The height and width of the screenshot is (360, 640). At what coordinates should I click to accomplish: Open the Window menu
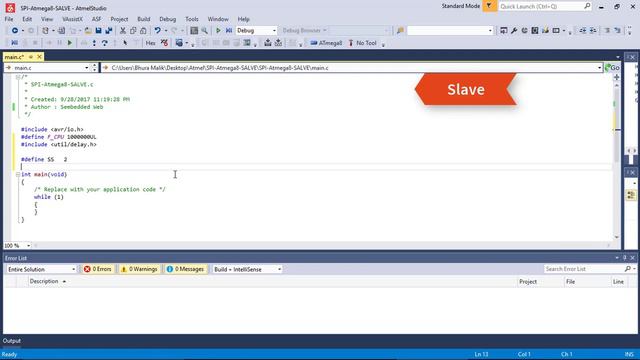(218, 19)
